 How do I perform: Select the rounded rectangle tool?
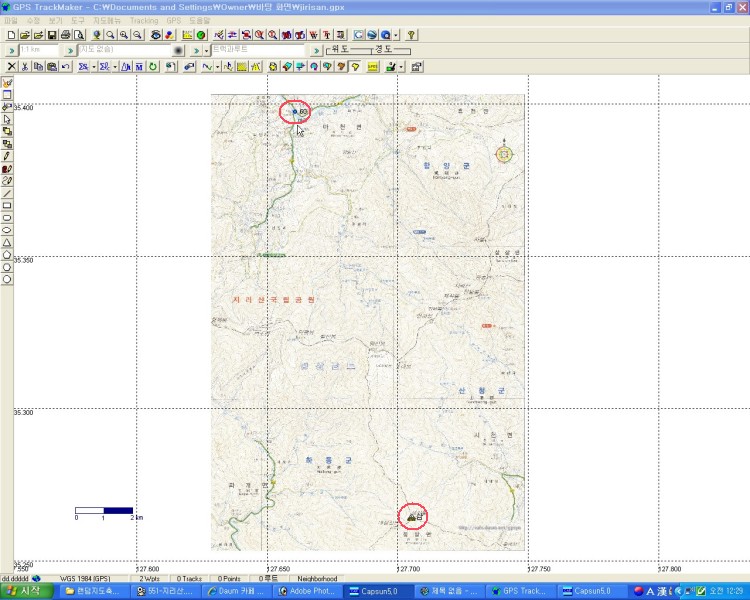point(7,218)
